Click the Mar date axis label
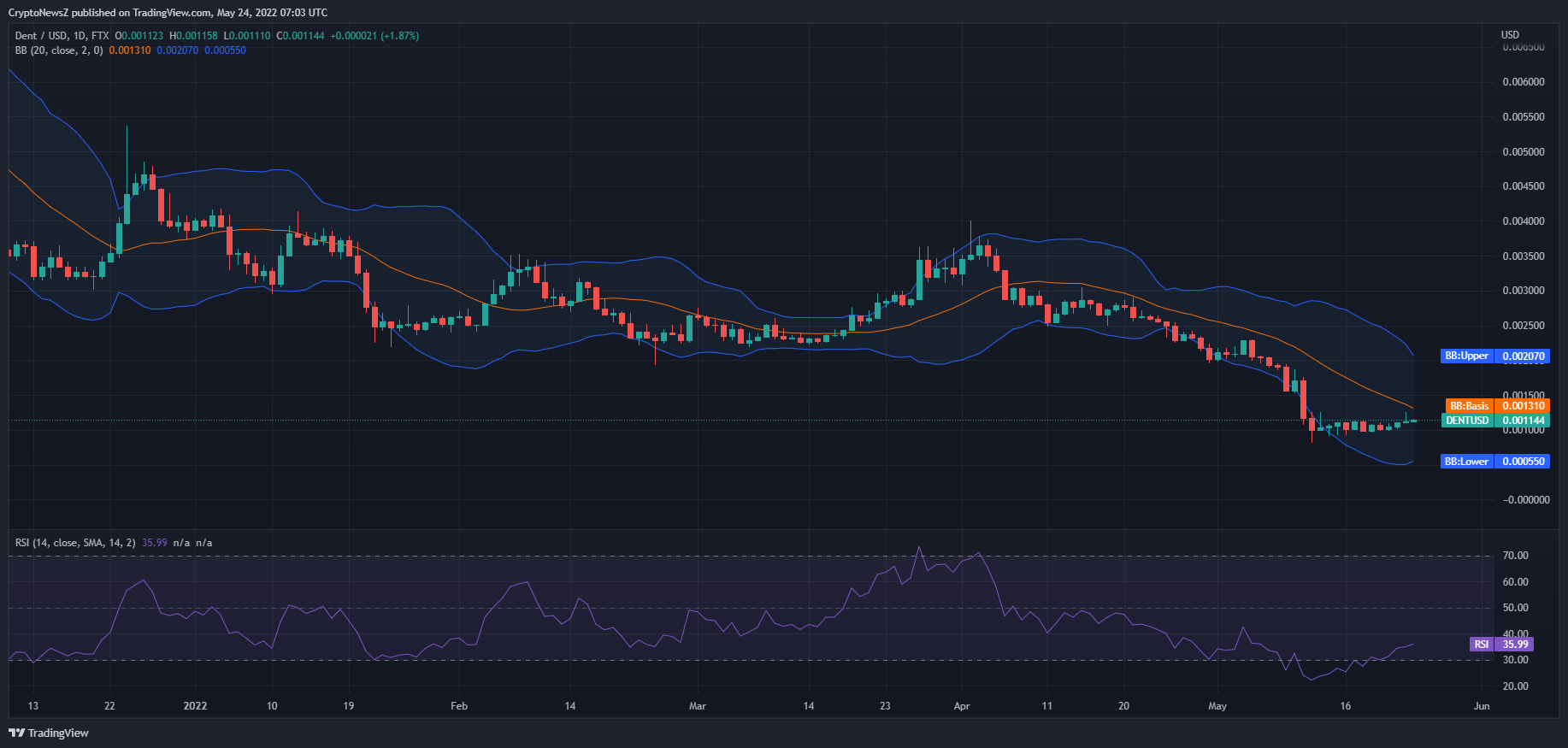Image resolution: width=1568 pixels, height=748 pixels. pyautogui.click(x=698, y=706)
